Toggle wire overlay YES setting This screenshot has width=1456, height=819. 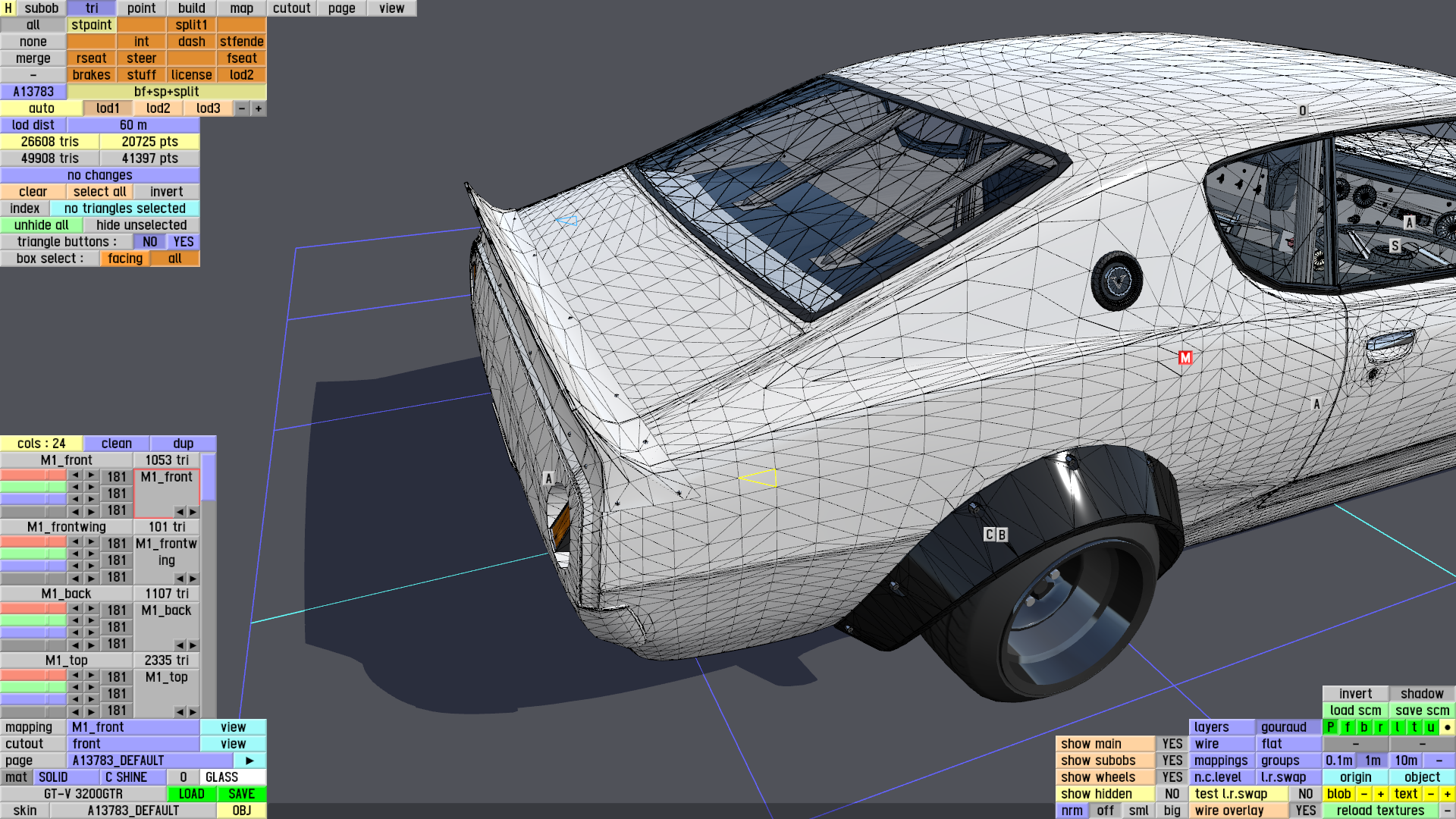pyautogui.click(x=1305, y=811)
